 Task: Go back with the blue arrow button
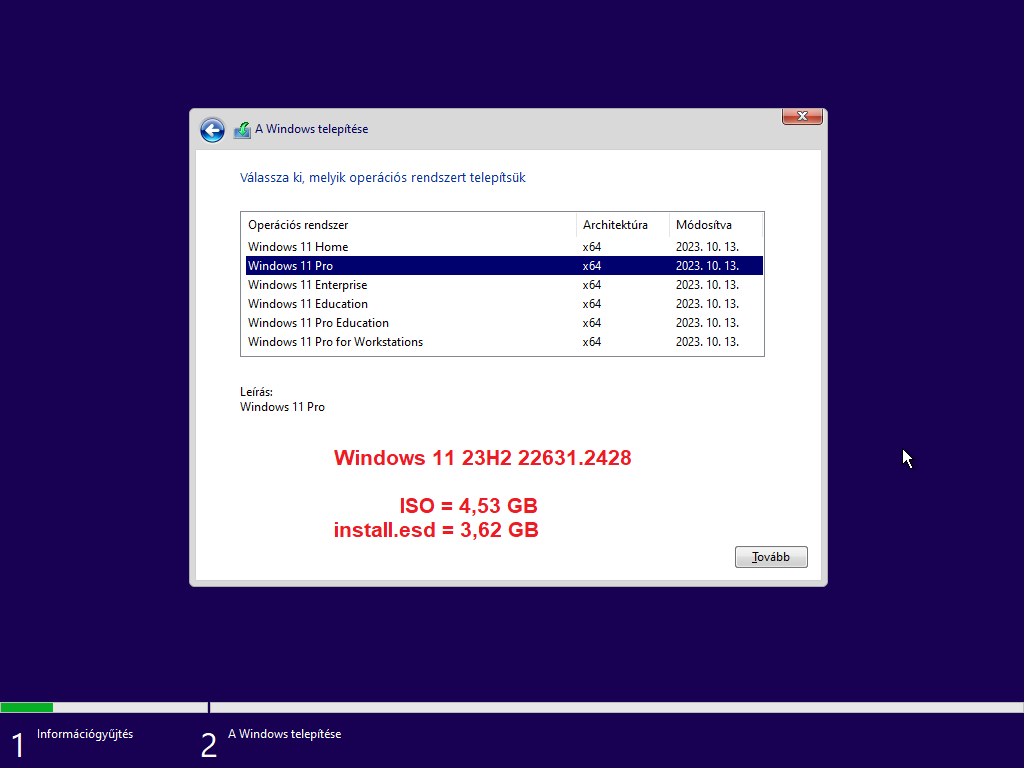point(212,130)
